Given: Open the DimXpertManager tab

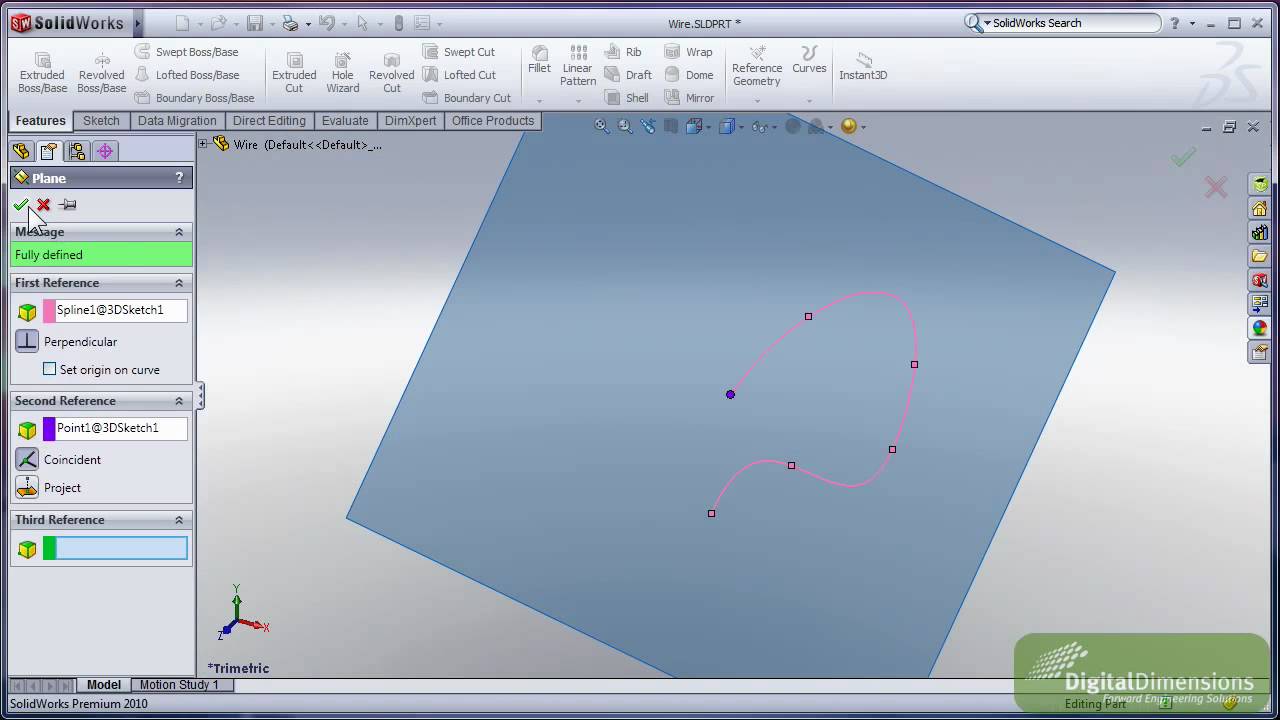Looking at the screenshot, I should 105,151.
